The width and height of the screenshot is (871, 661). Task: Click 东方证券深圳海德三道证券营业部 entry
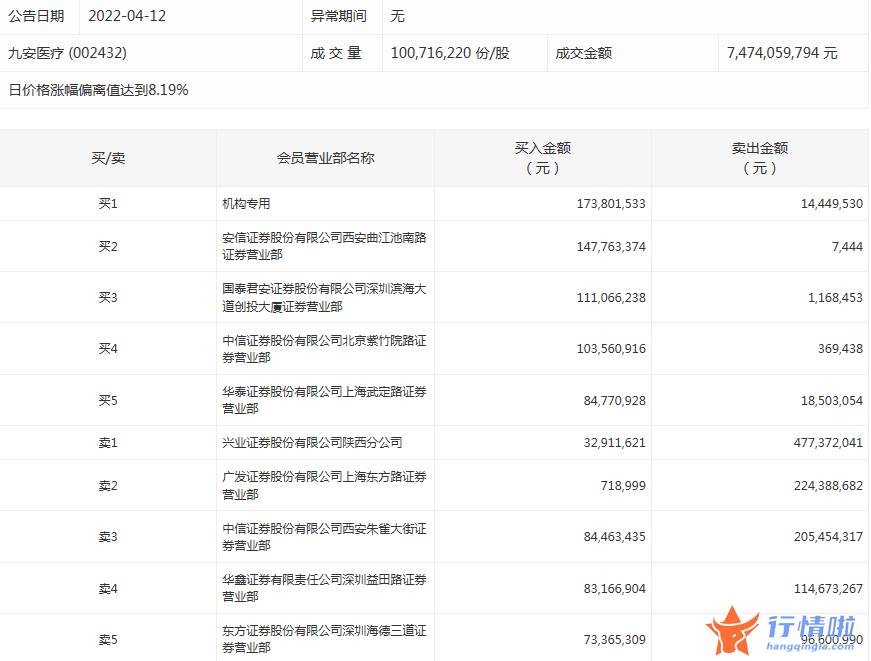point(324,639)
